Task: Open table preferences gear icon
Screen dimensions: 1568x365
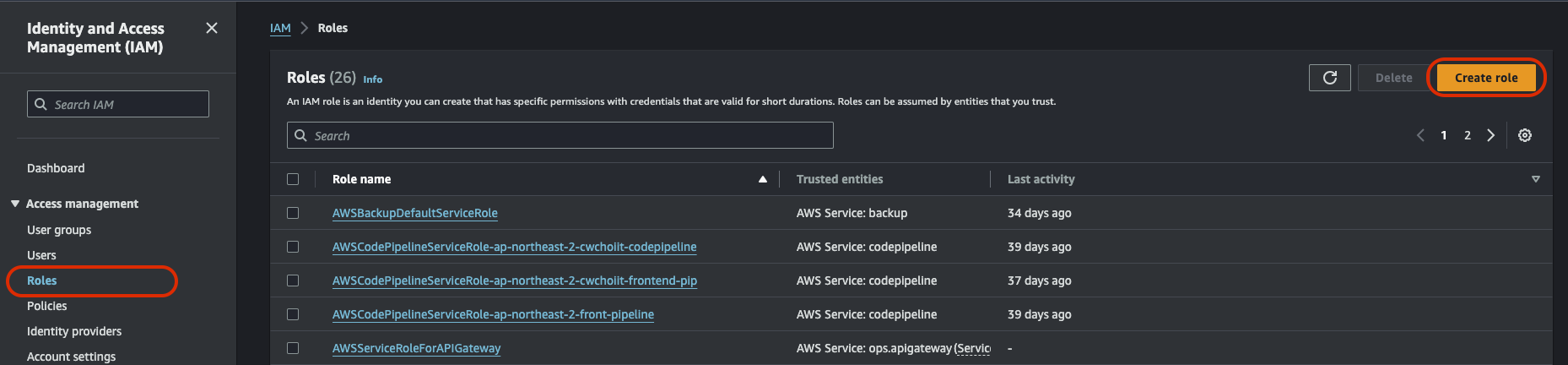Action: (1525, 135)
